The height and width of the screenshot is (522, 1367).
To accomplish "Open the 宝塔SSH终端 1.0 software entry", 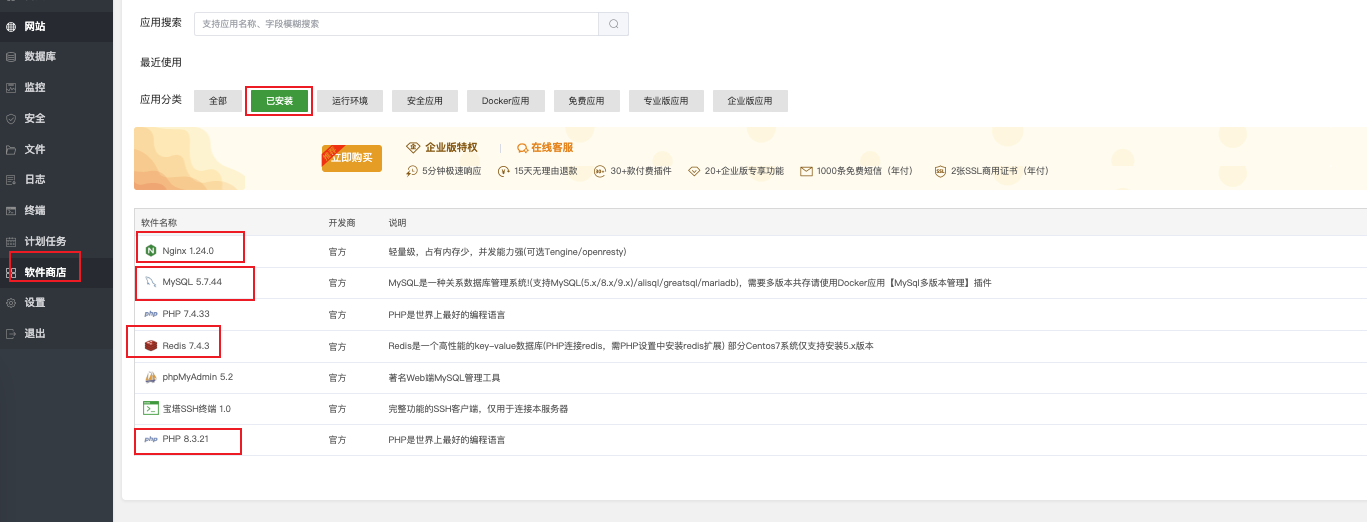I will (x=196, y=409).
